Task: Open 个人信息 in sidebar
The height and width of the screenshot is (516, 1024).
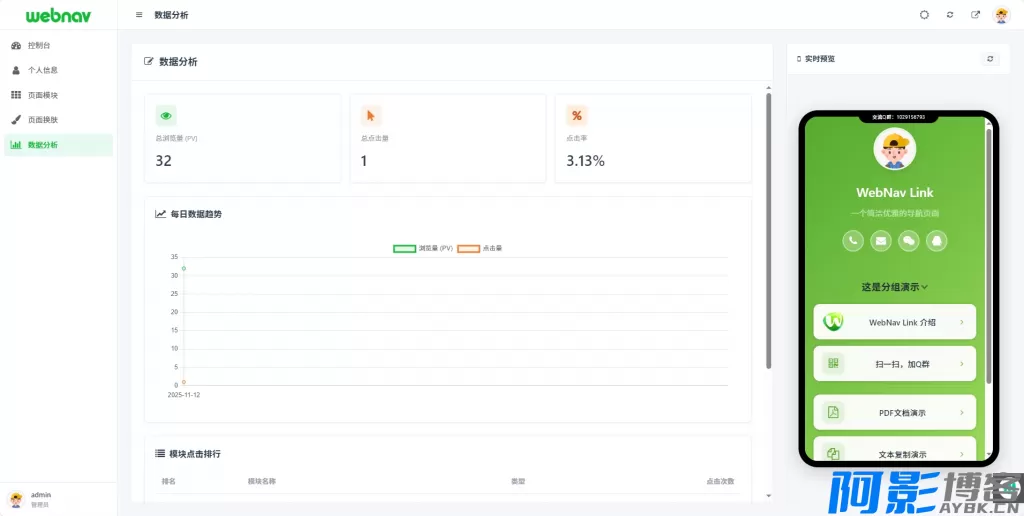Action: pyautogui.click(x=42, y=71)
